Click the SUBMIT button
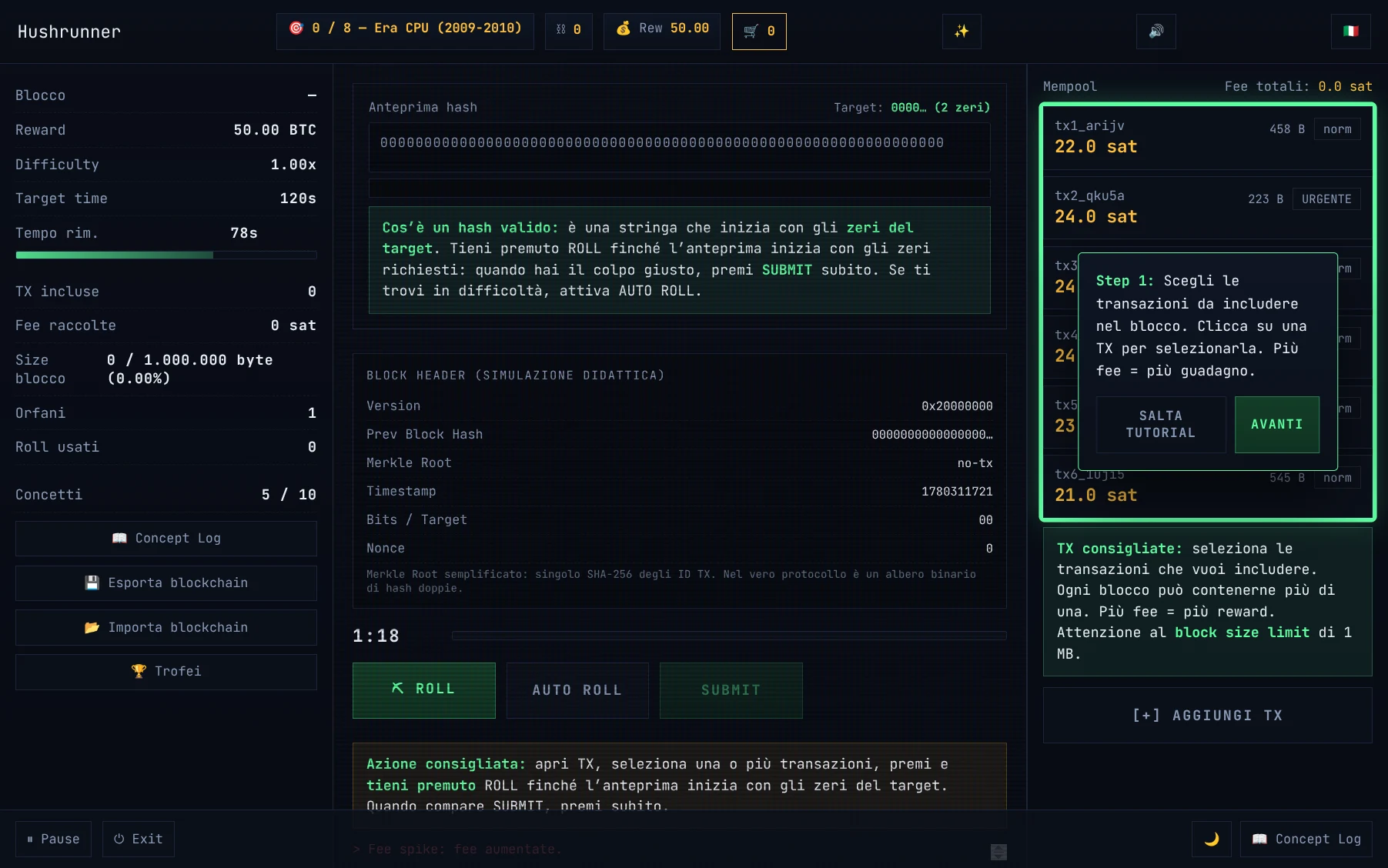The image size is (1388, 868). coord(731,690)
